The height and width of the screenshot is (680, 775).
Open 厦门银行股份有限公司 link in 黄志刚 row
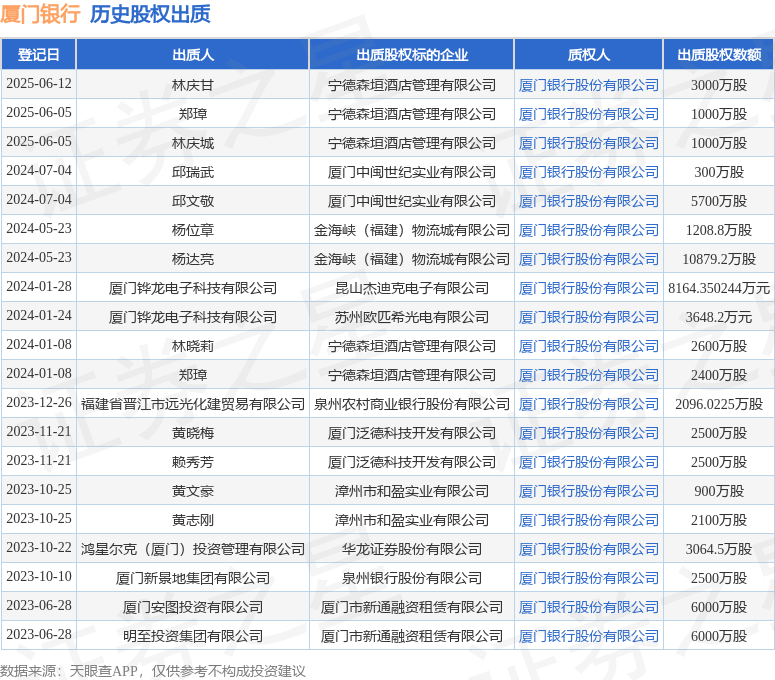click(x=588, y=520)
